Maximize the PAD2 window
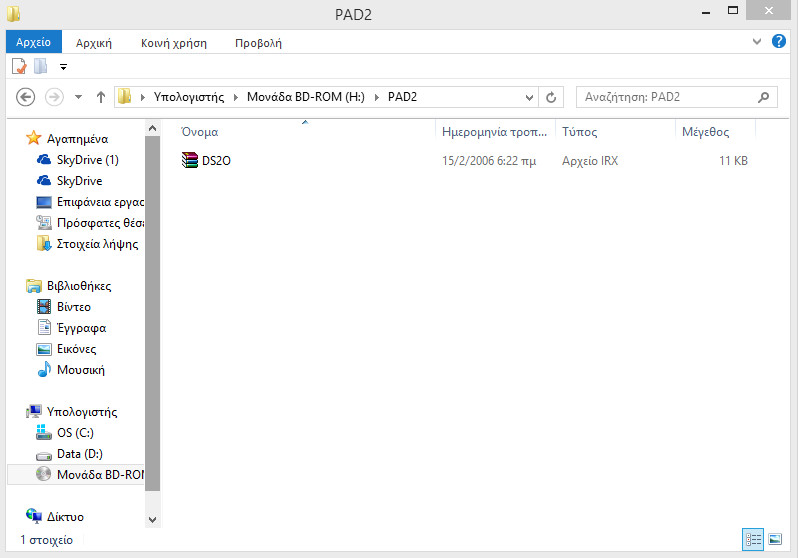The width and height of the screenshot is (798, 558). tap(733, 11)
